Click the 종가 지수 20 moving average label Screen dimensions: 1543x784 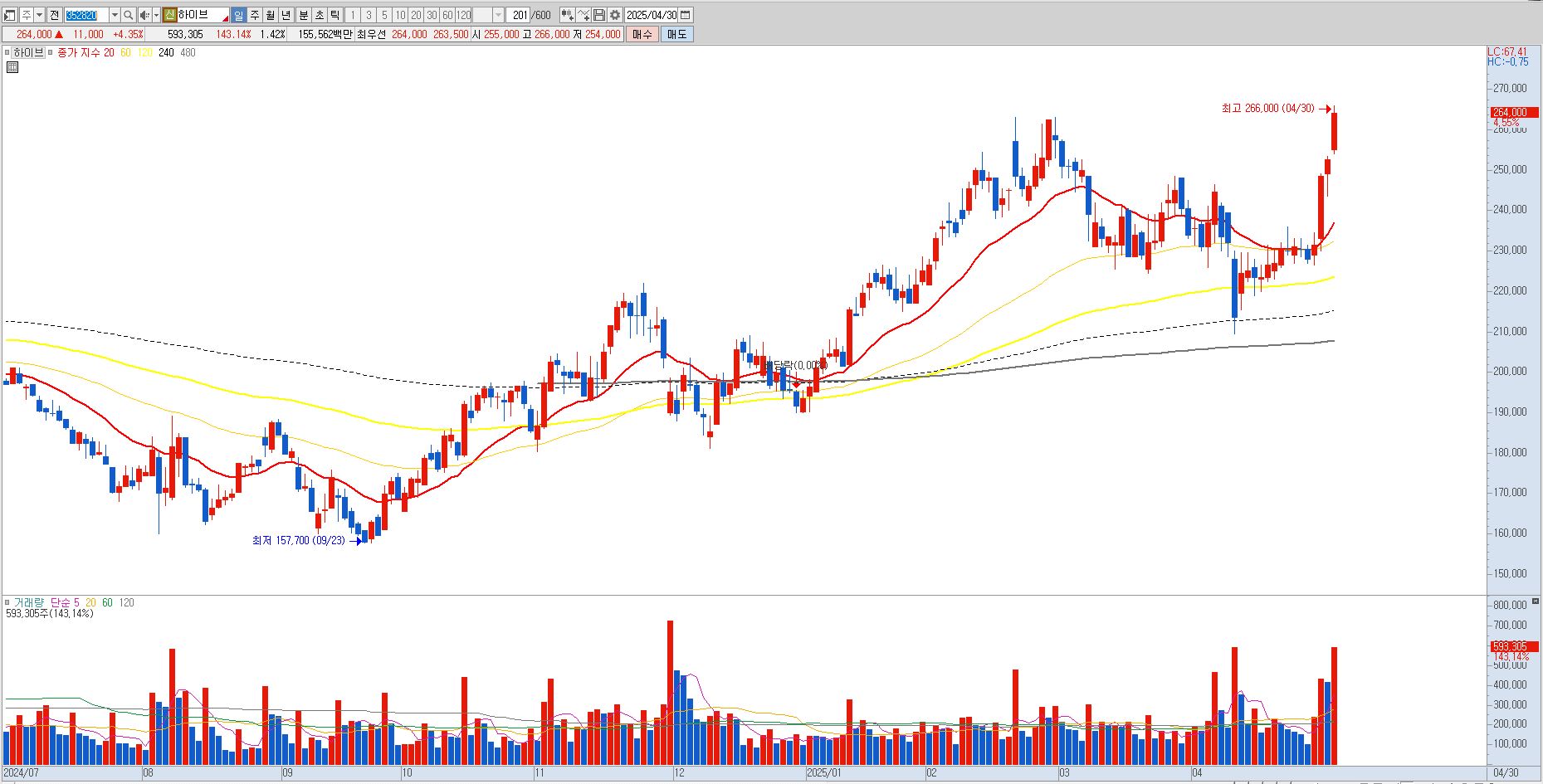85,52
